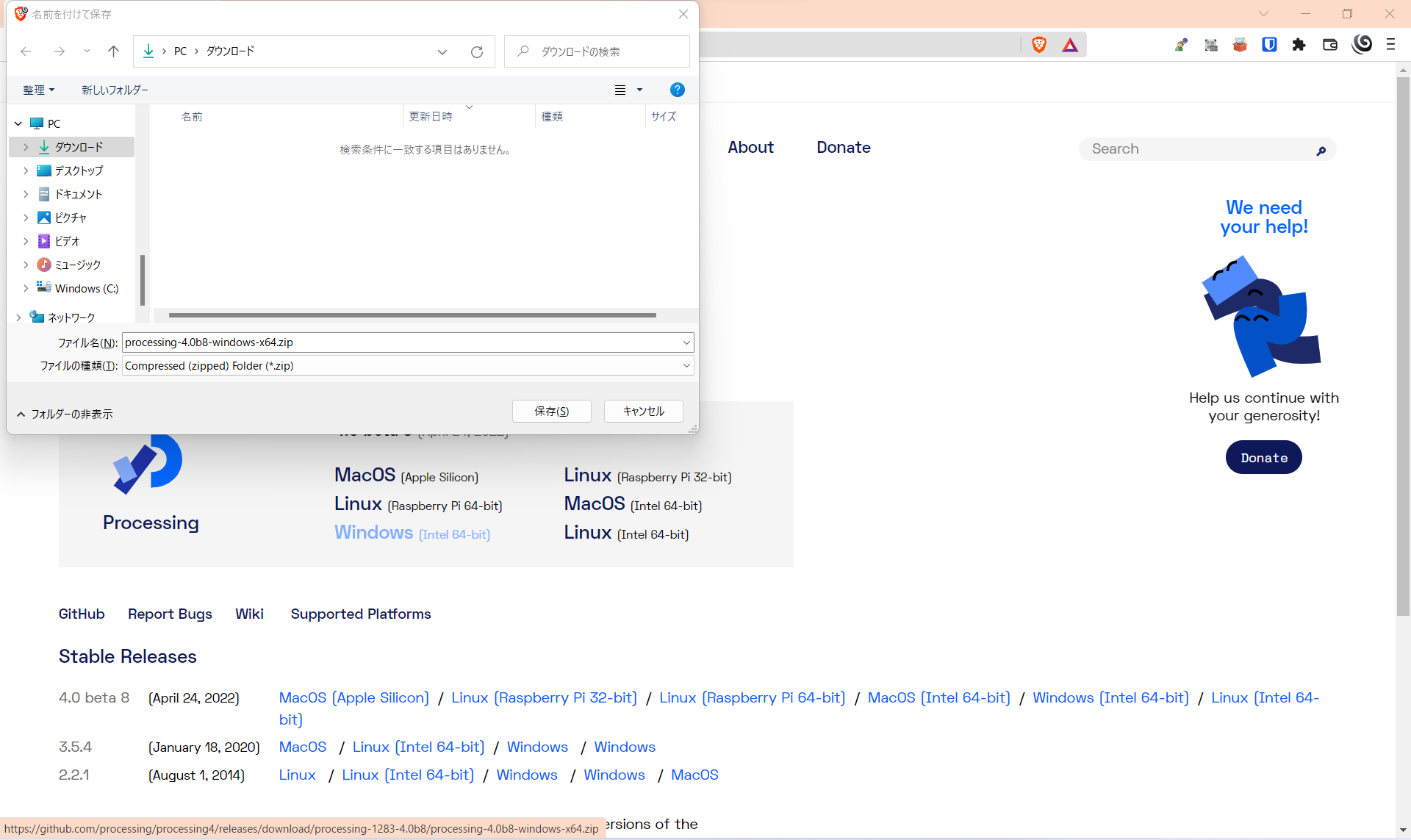Click the blue help question mark icon

click(677, 90)
